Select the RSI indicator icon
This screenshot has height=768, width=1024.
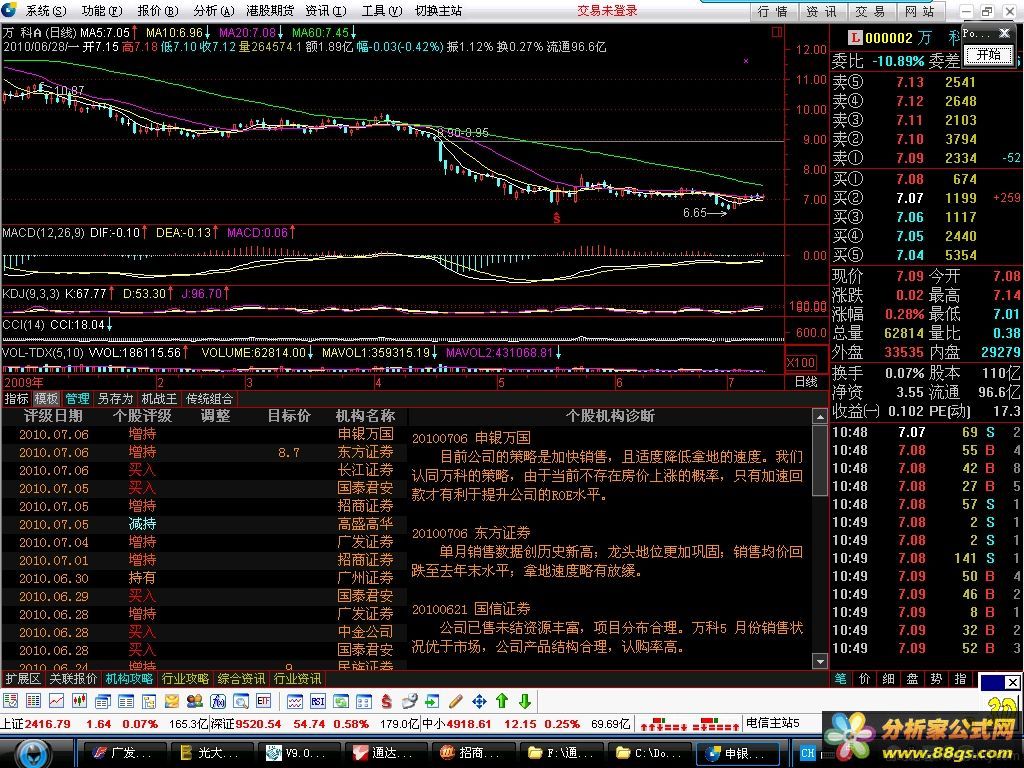(317, 701)
